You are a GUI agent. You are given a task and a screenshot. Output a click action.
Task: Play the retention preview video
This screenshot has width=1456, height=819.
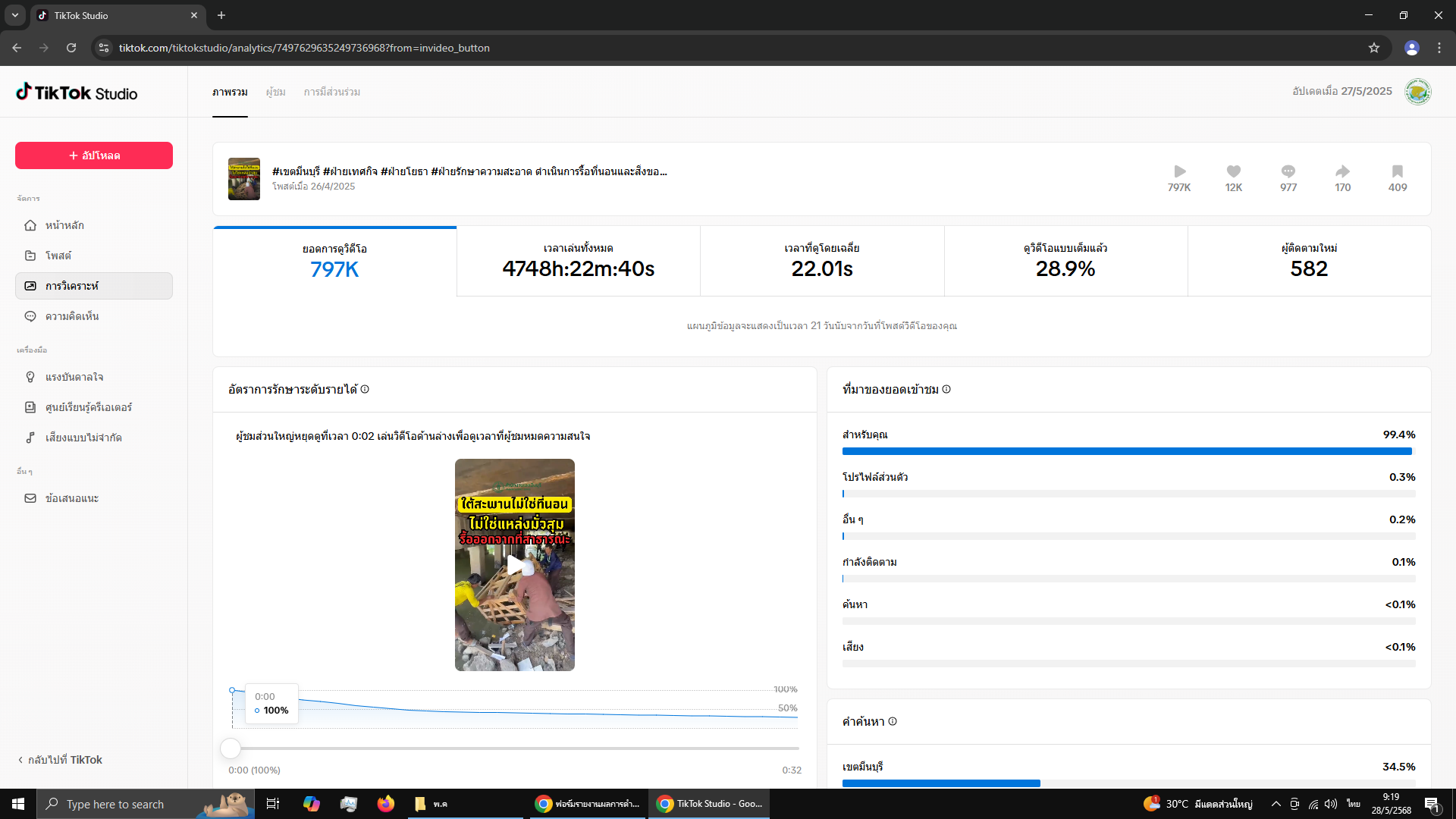pos(515,565)
